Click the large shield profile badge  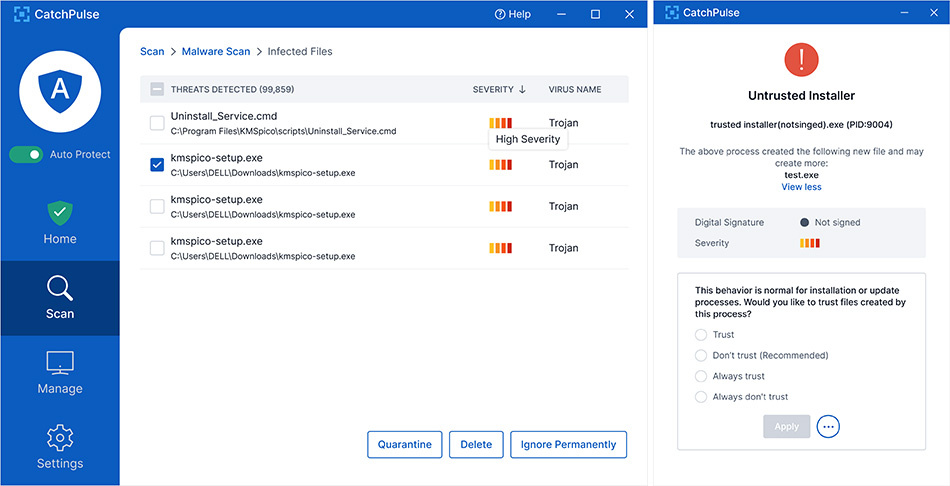coord(59,92)
